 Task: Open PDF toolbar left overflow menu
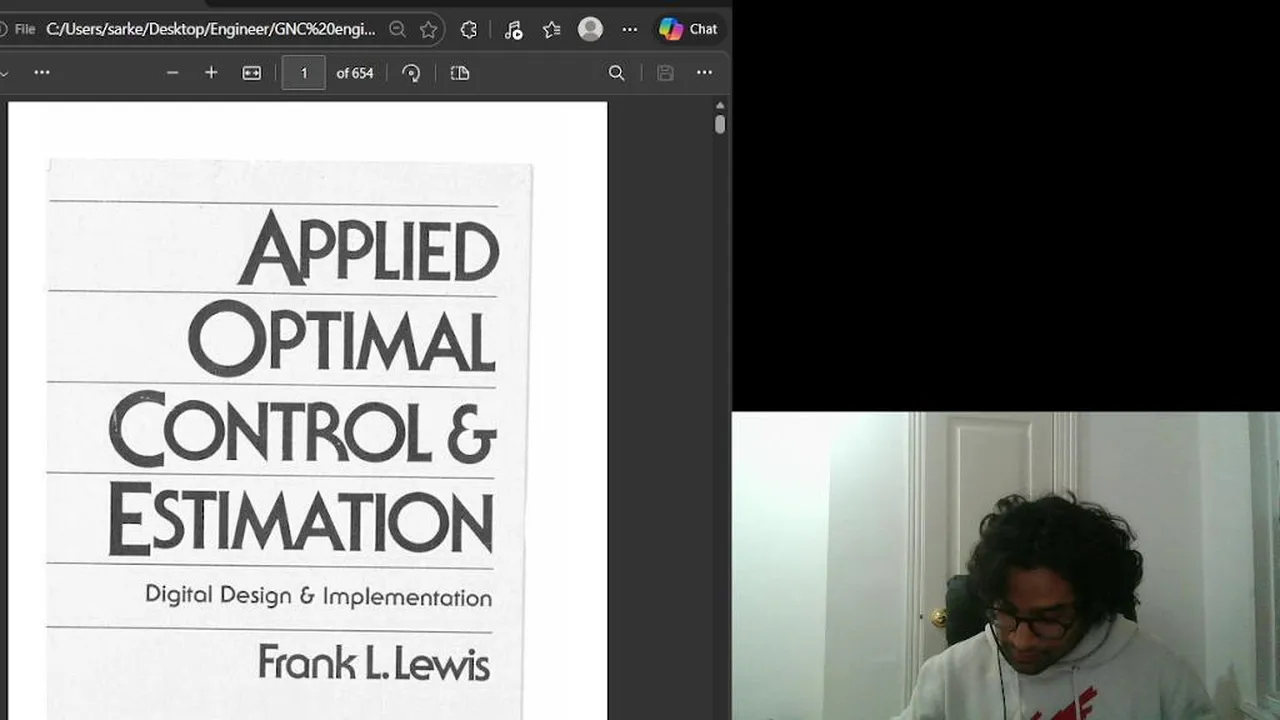(42, 73)
